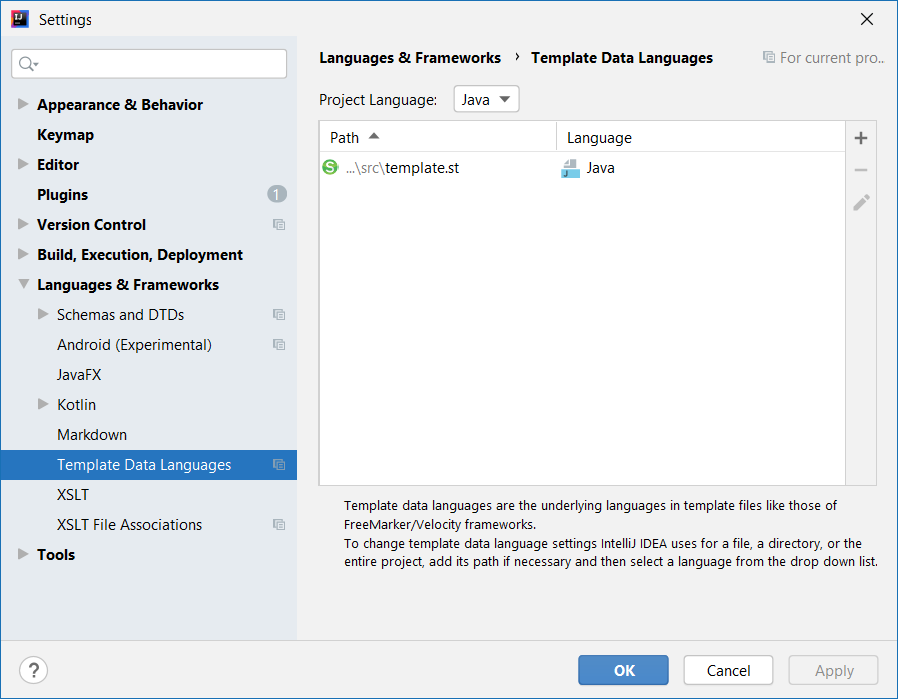Expand the Appearance & Behavior section
Viewport: 898px width, 699px height.
click(x=23, y=104)
